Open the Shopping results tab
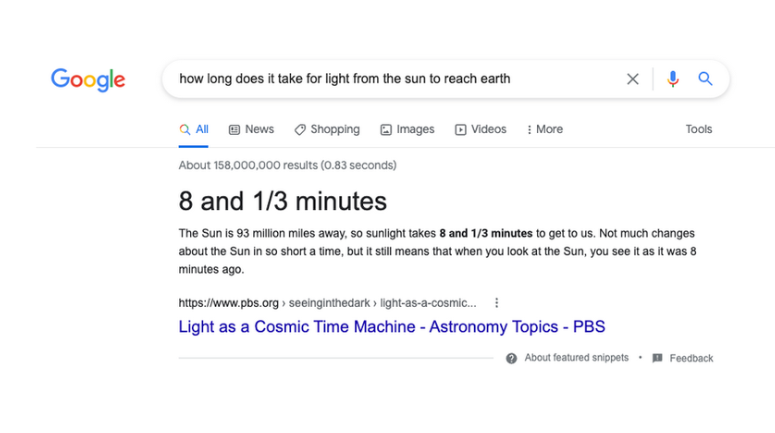775x433 pixels. coord(327,129)
